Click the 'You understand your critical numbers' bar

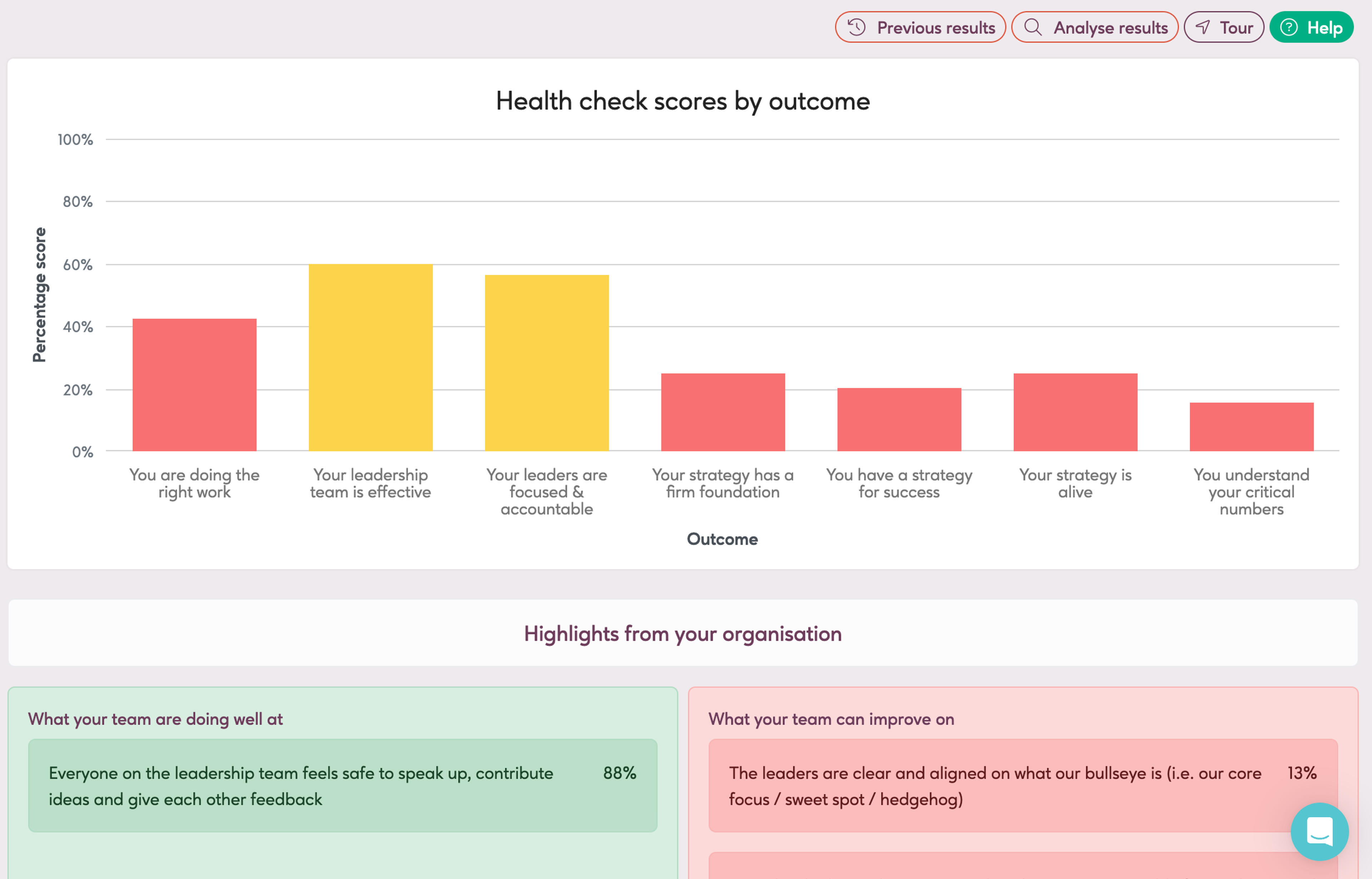[x=1252, y=427]
